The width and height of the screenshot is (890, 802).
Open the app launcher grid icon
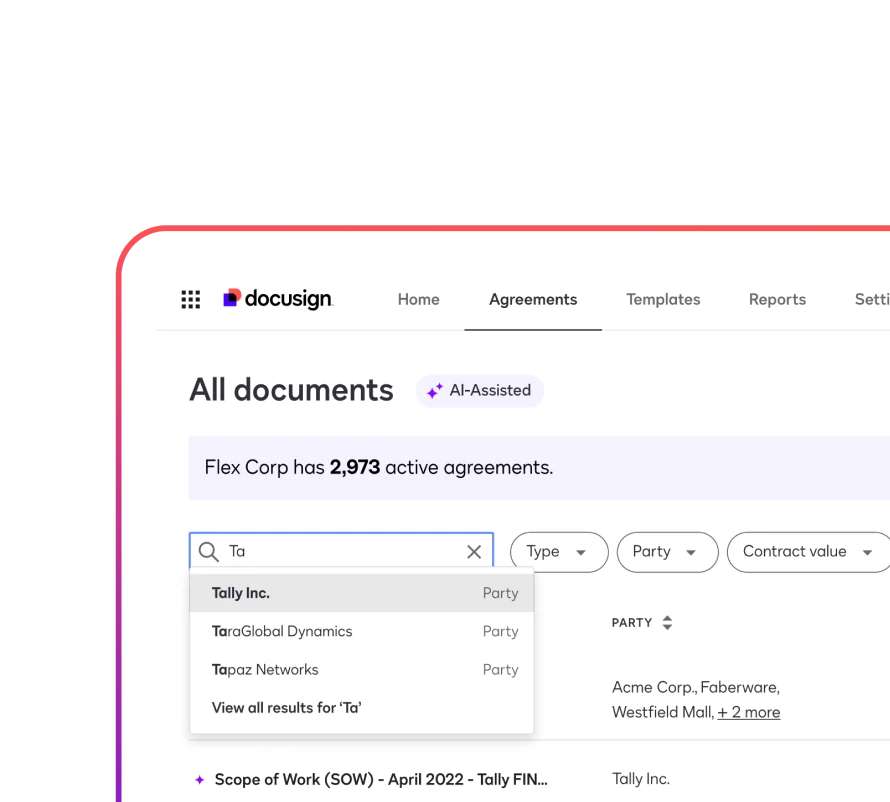(191, 299)
